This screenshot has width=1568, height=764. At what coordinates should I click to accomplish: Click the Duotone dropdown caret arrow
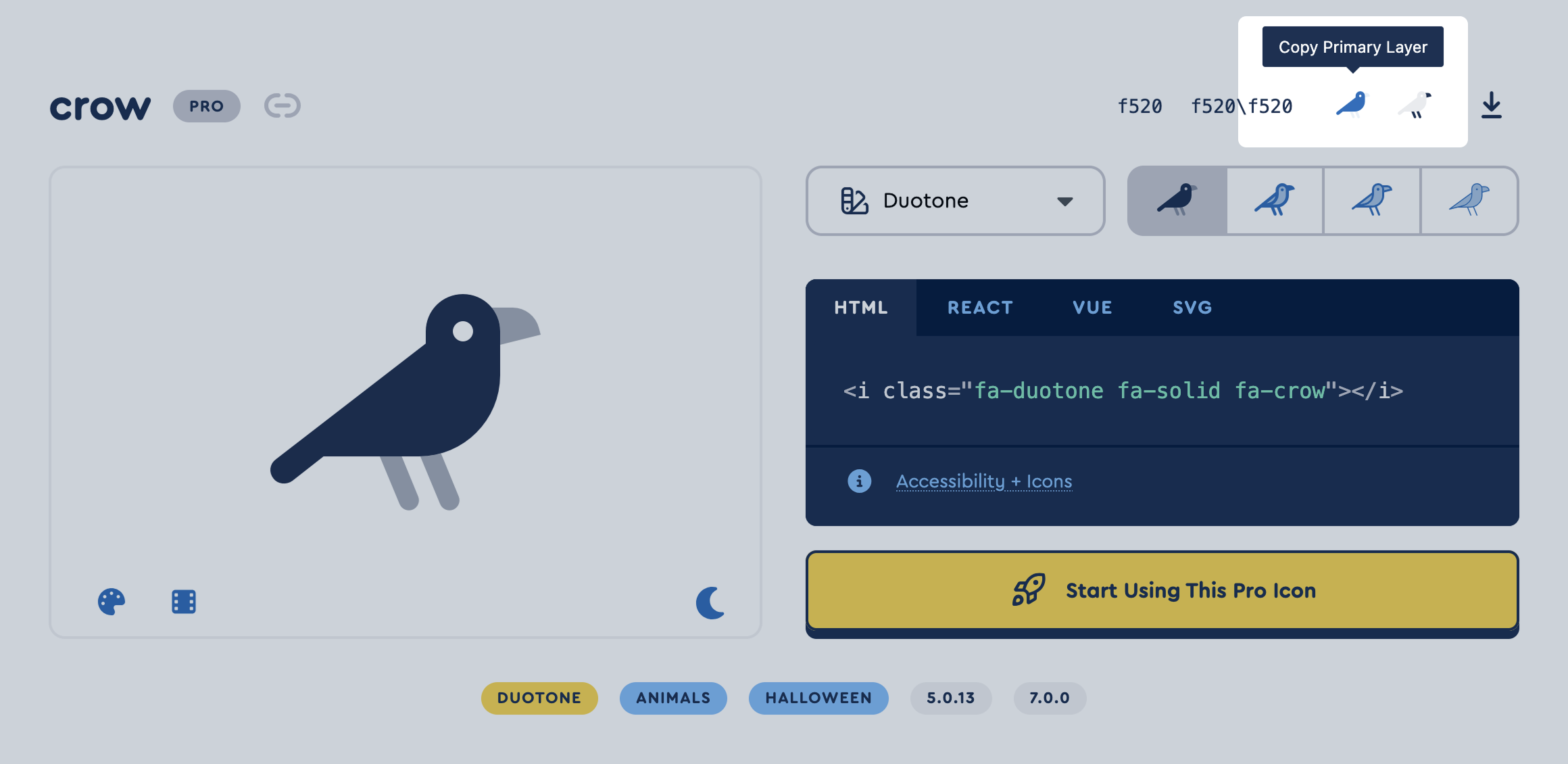click(x=1065, y=201)
